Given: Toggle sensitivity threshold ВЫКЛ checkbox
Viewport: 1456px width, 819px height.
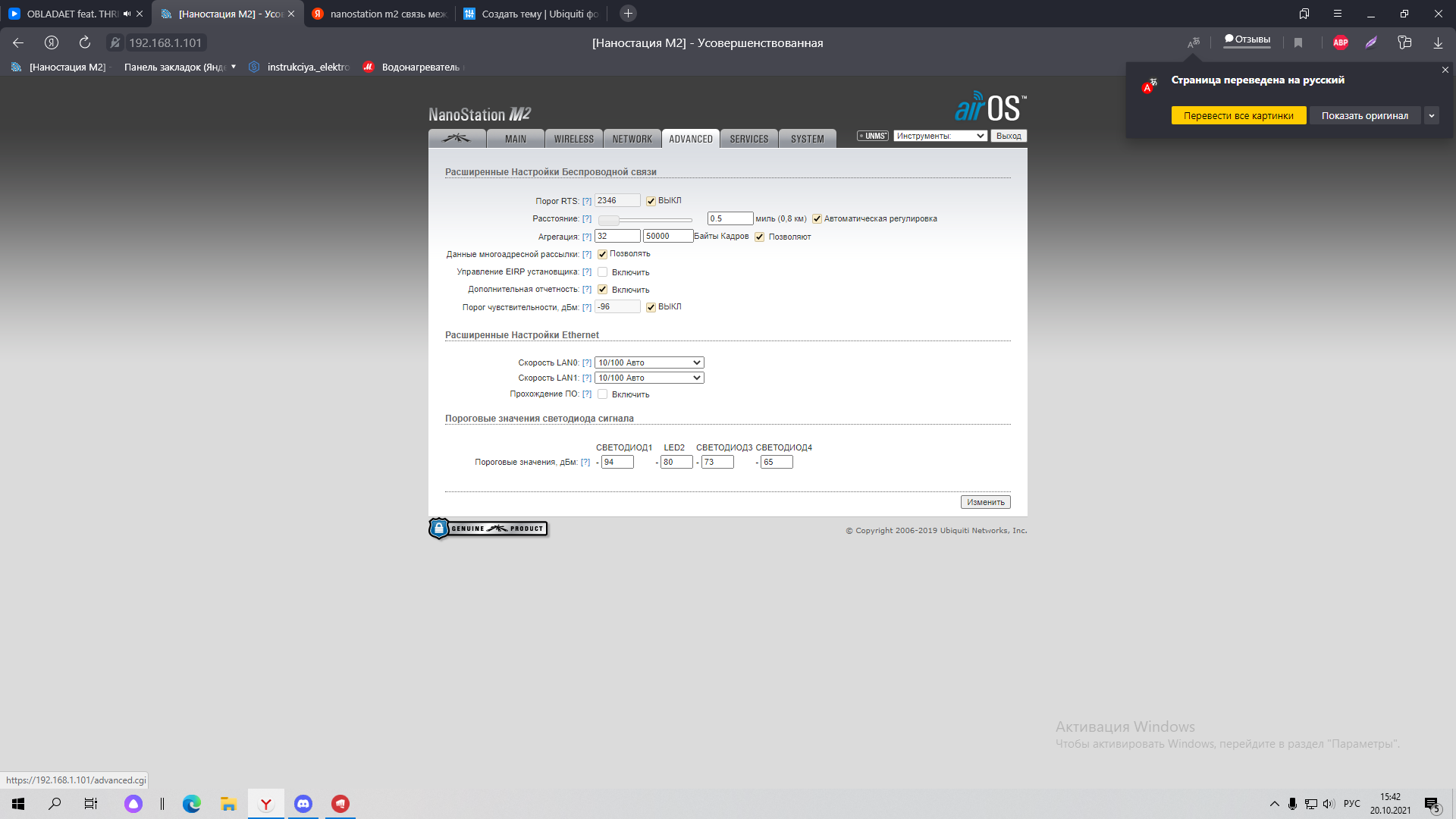Looking at the screenshot, I should [651, 307].
